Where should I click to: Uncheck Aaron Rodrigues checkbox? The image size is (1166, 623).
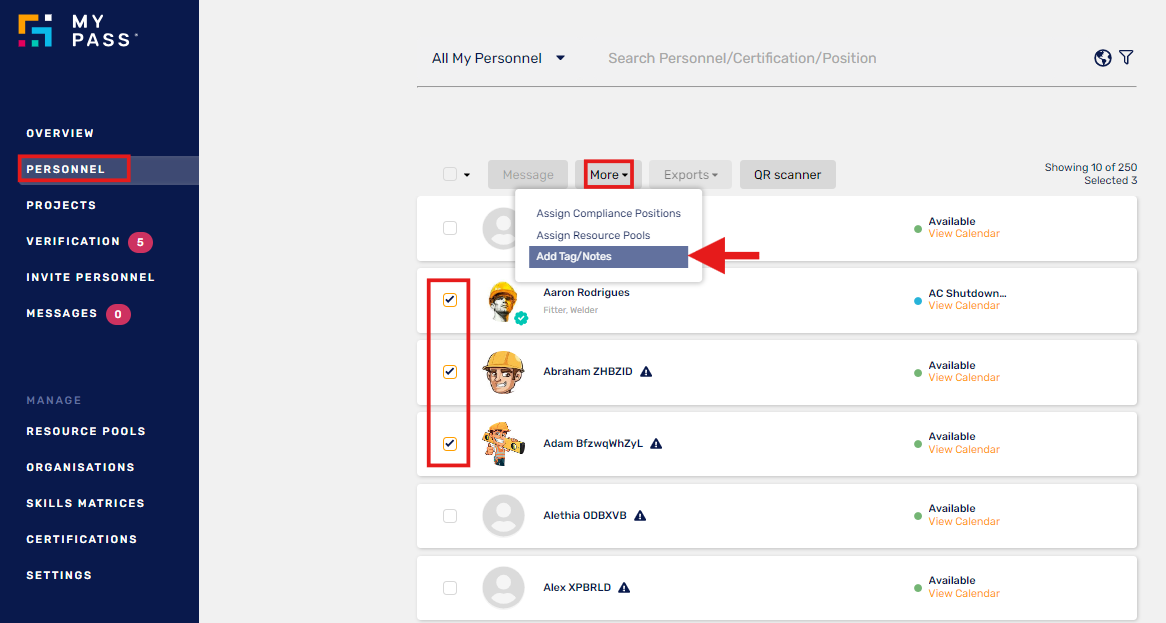[x=450, y=300]
